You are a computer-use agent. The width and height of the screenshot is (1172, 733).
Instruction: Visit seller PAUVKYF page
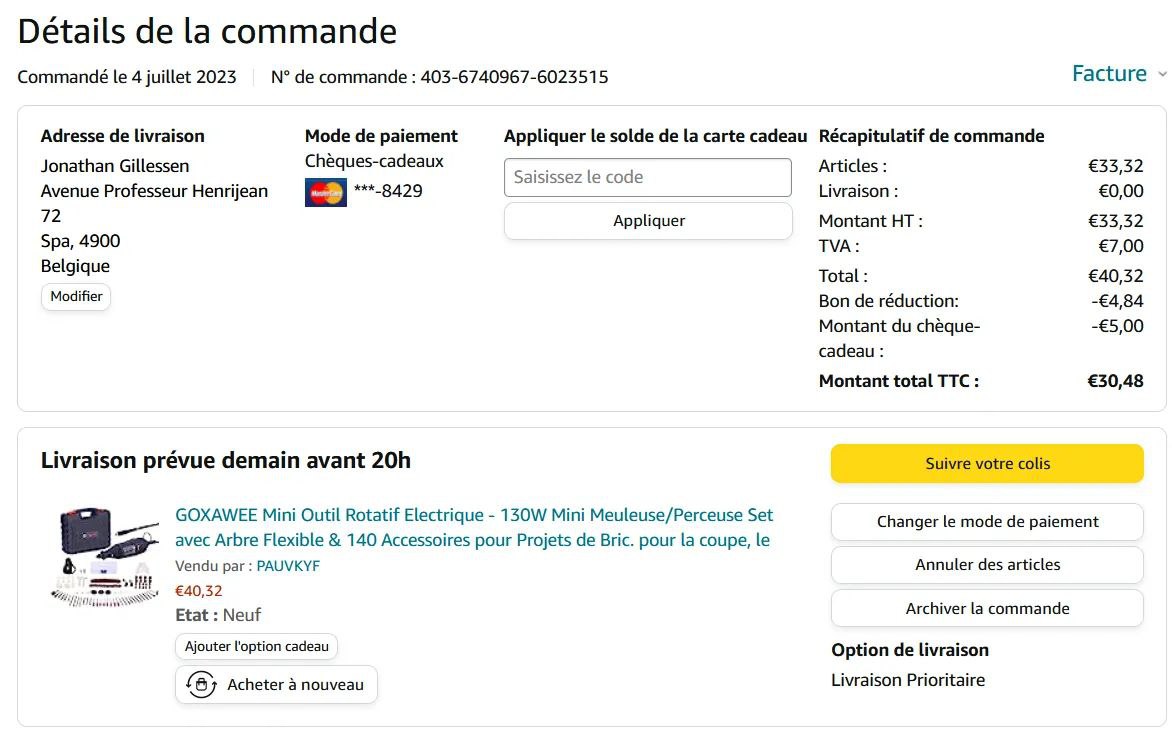[x=288, y=566]
